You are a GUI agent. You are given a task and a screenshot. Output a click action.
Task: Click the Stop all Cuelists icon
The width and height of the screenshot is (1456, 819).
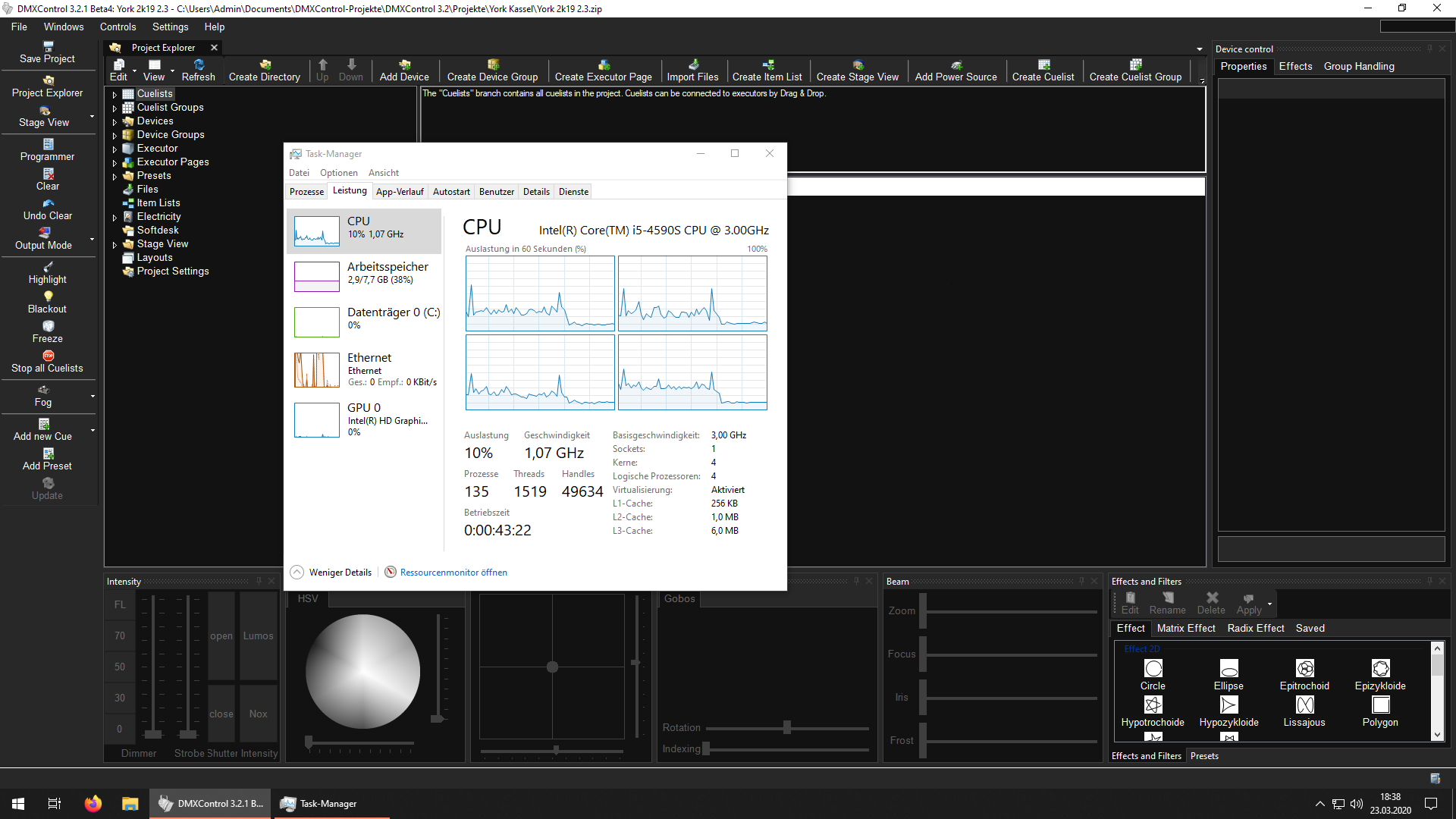(48, 356)
